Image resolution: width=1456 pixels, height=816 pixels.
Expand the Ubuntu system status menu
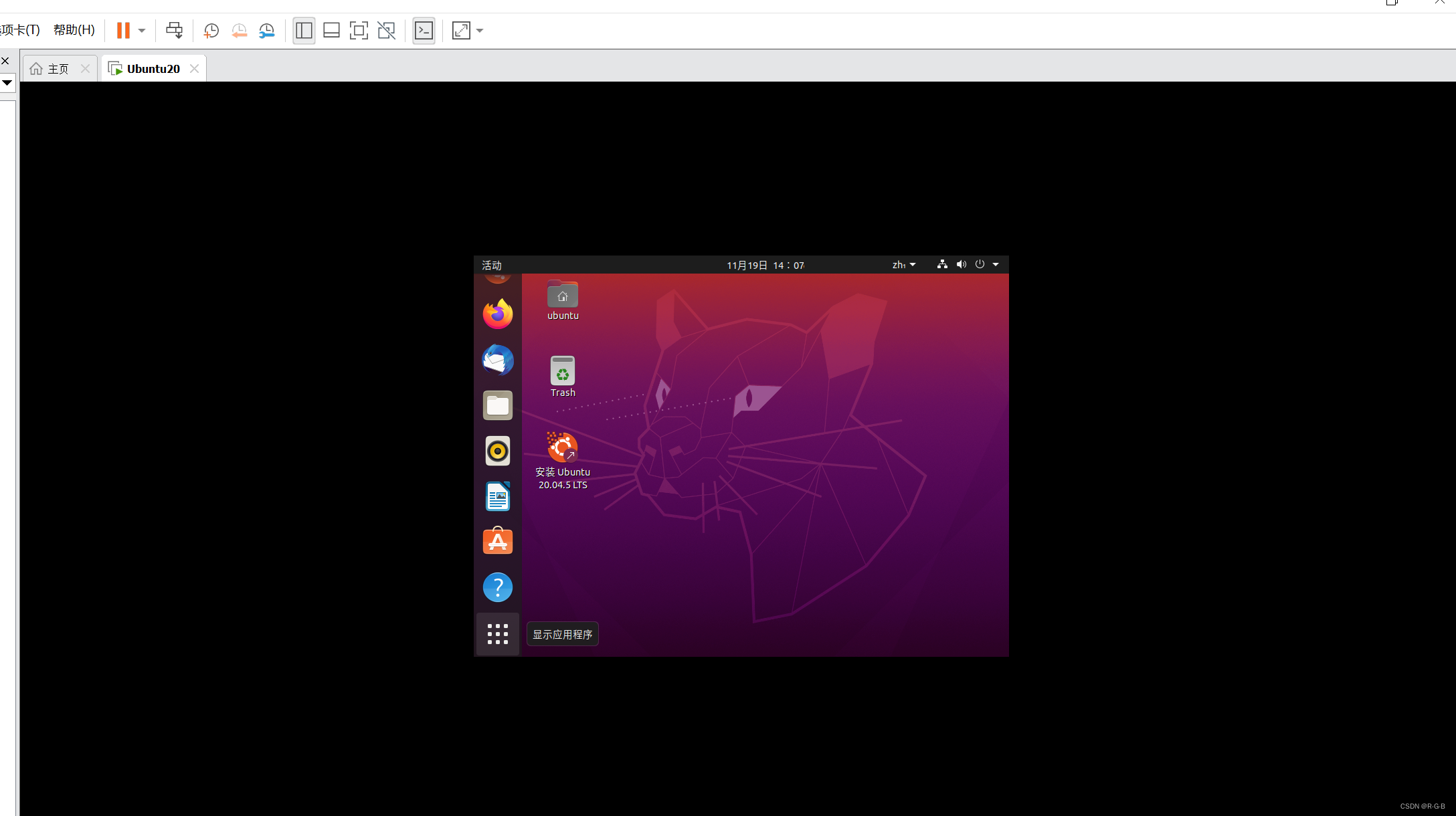(995, 264)
